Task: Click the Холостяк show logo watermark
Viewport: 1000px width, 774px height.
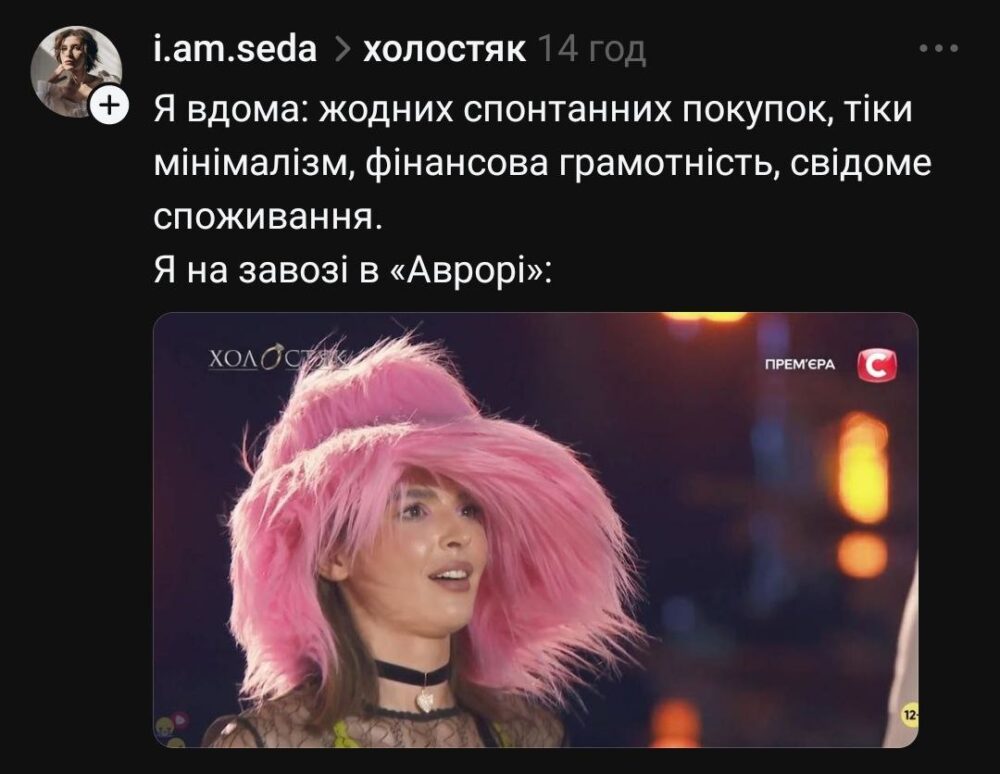Action: (277, 358)
